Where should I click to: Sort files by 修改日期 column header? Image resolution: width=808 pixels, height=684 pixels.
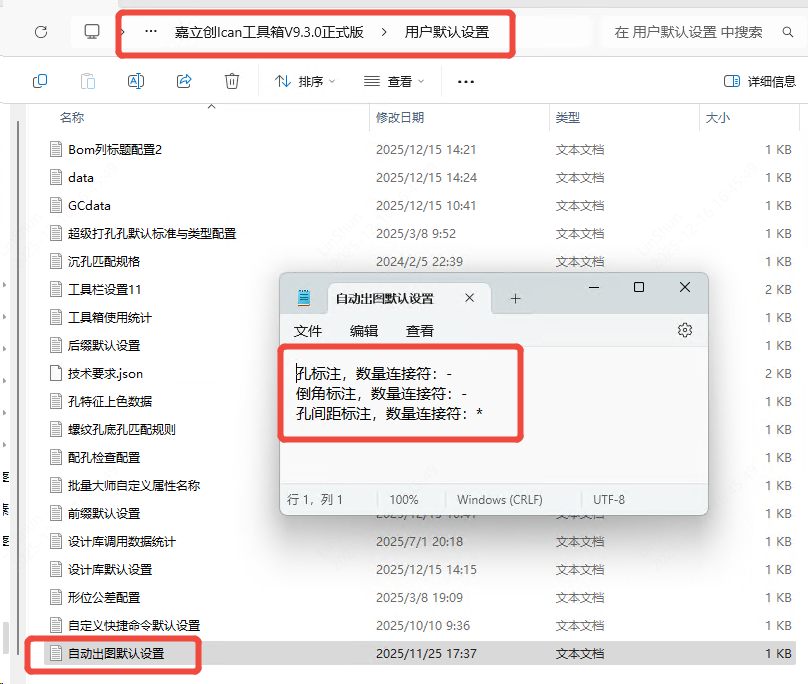[400, 118]
